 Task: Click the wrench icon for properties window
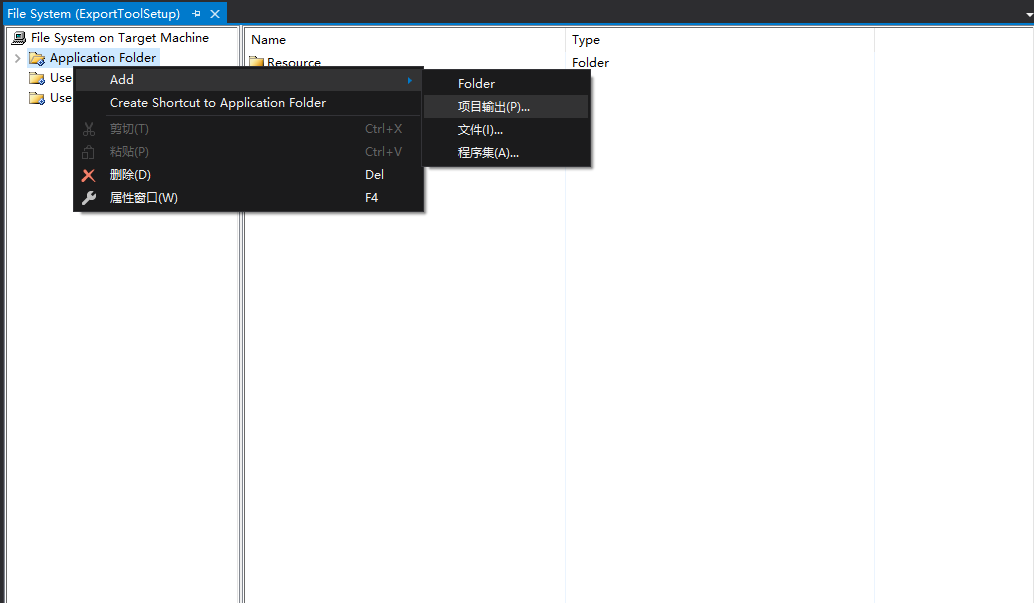[89, 198]
